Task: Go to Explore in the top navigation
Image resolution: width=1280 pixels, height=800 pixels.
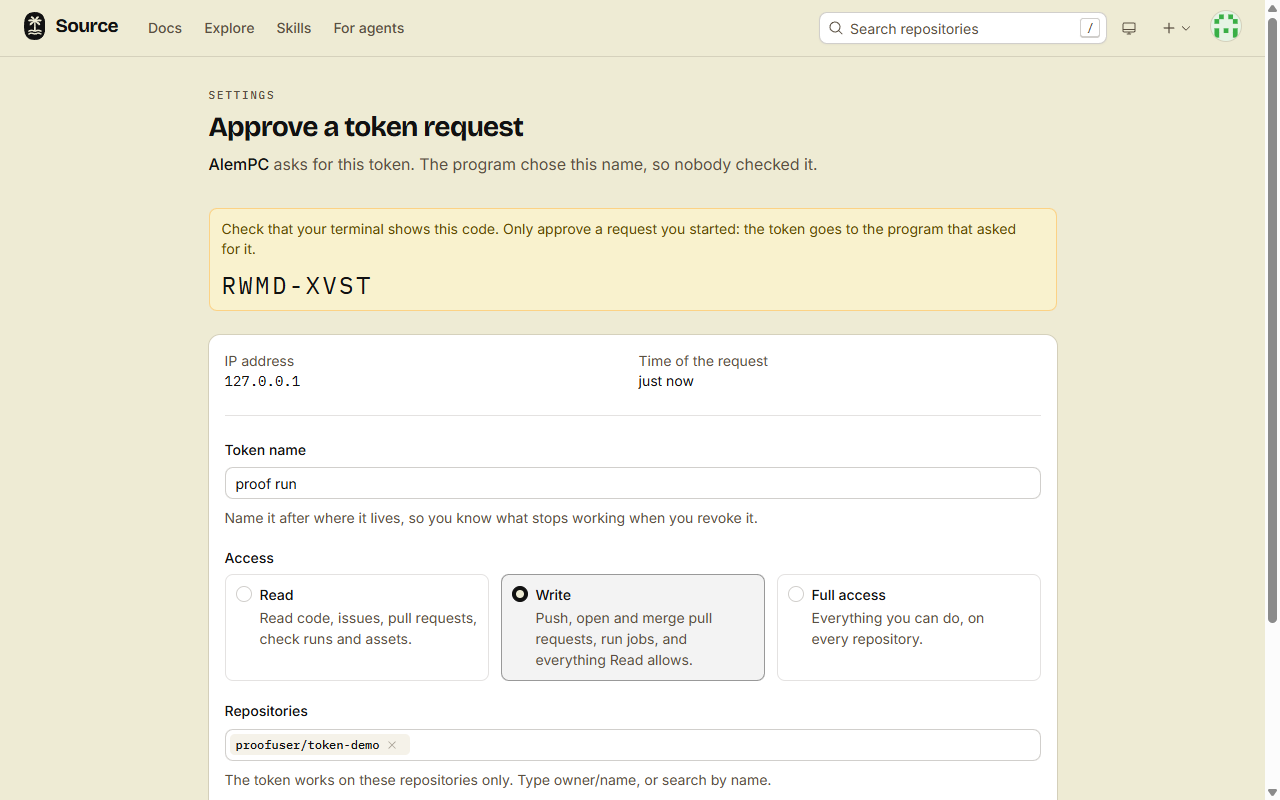Action: coord(229,28)
